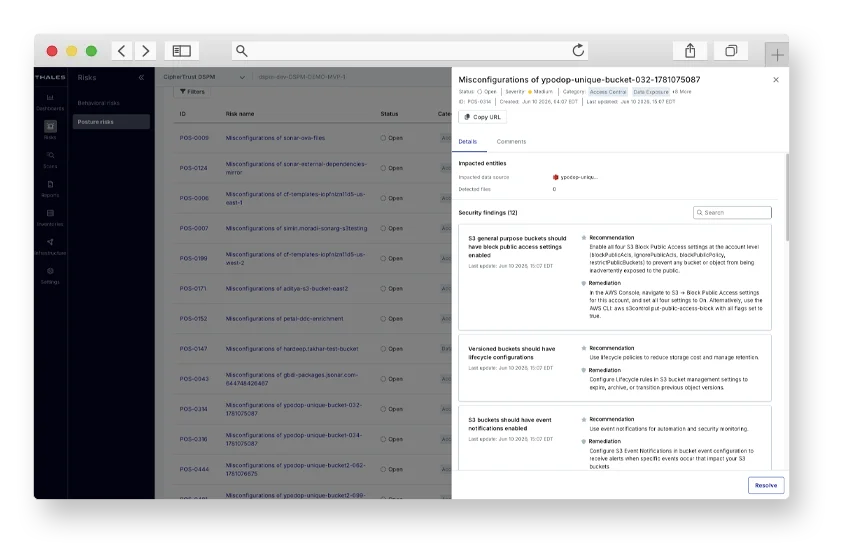The height and width of the screenshot is (550, 850).
Task: Open the Dashboards sidebar icon
Action: [x=50, y=98]
